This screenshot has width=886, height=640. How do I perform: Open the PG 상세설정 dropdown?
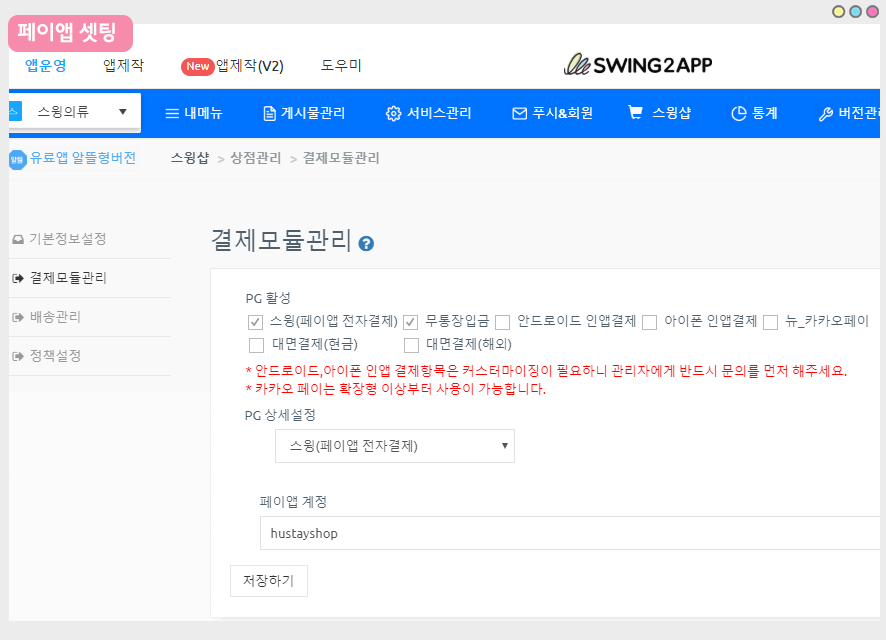point(394,446)
